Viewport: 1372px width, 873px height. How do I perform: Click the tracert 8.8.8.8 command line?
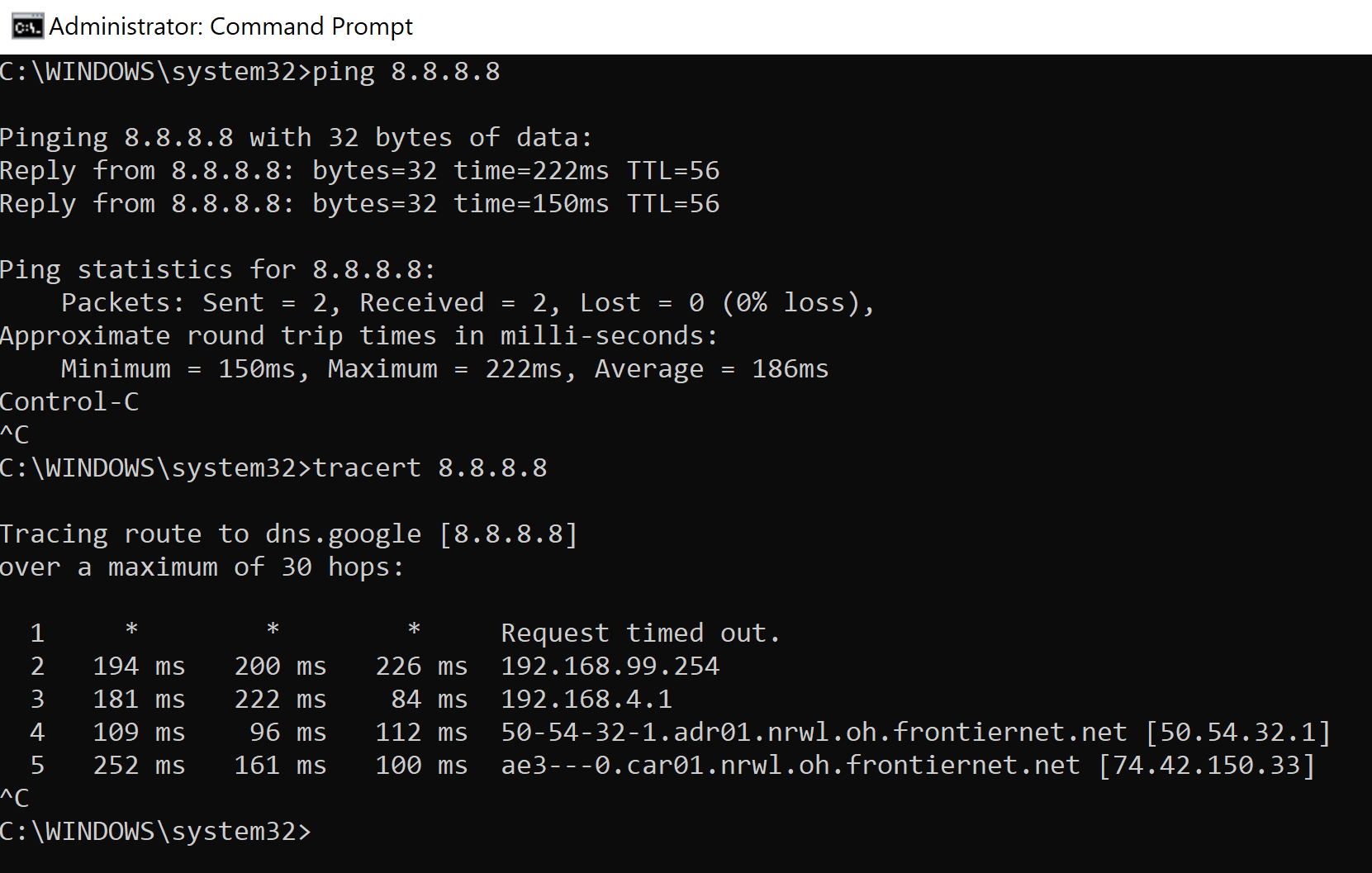273,468
